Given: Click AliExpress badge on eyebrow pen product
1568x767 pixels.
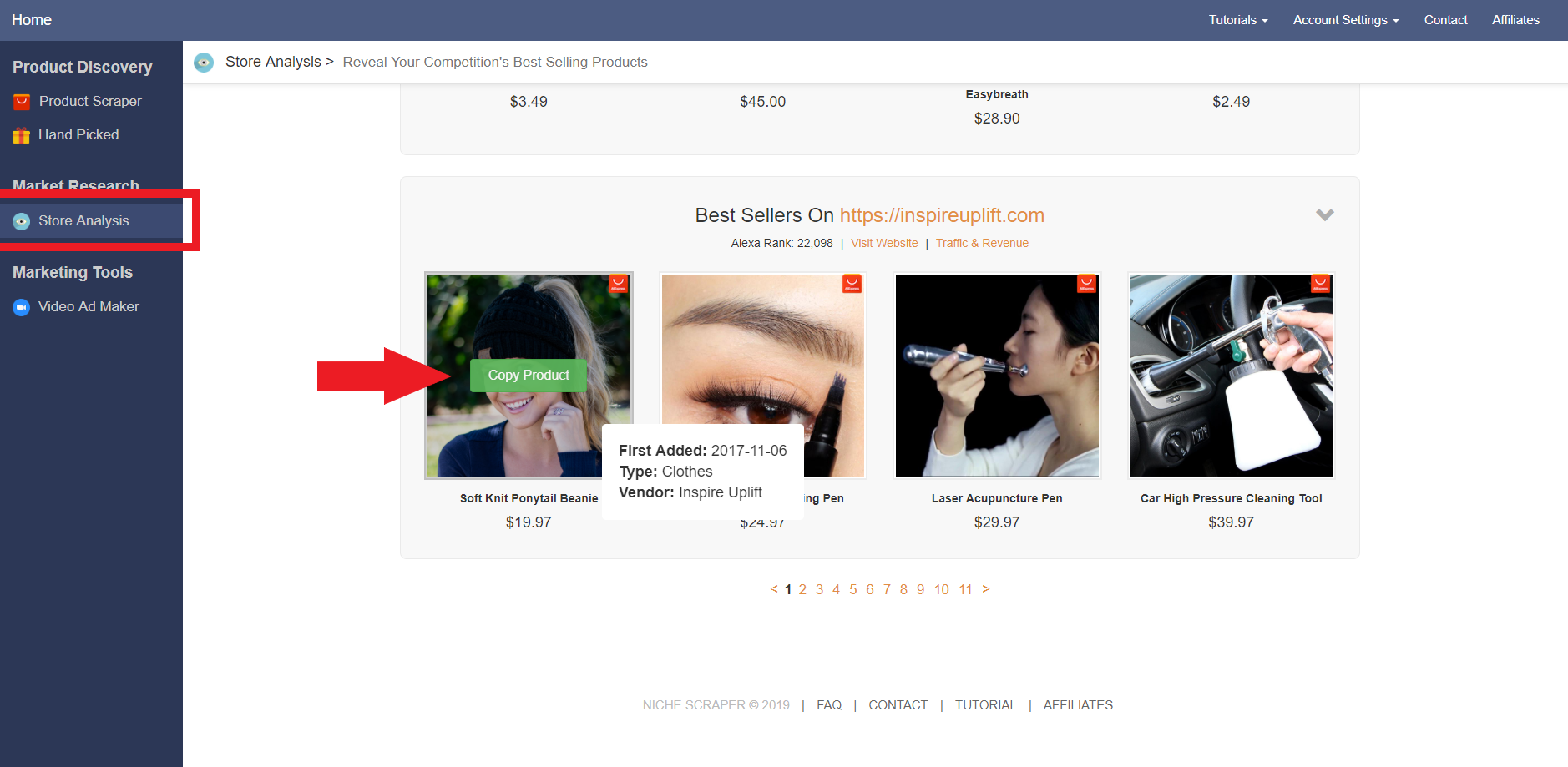Looking at the screenshot, I should [x=852, y=284].
